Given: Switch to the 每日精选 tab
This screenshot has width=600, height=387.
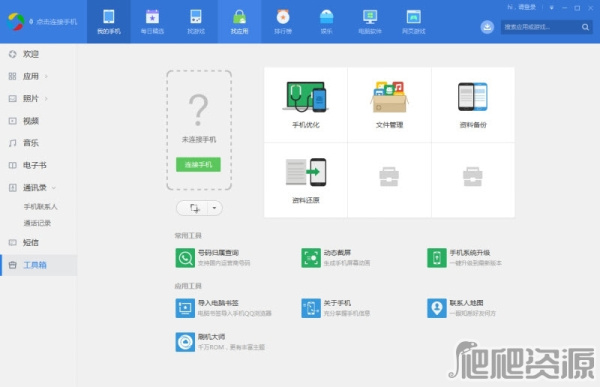Looking at the screenshot, I should 152,22.
